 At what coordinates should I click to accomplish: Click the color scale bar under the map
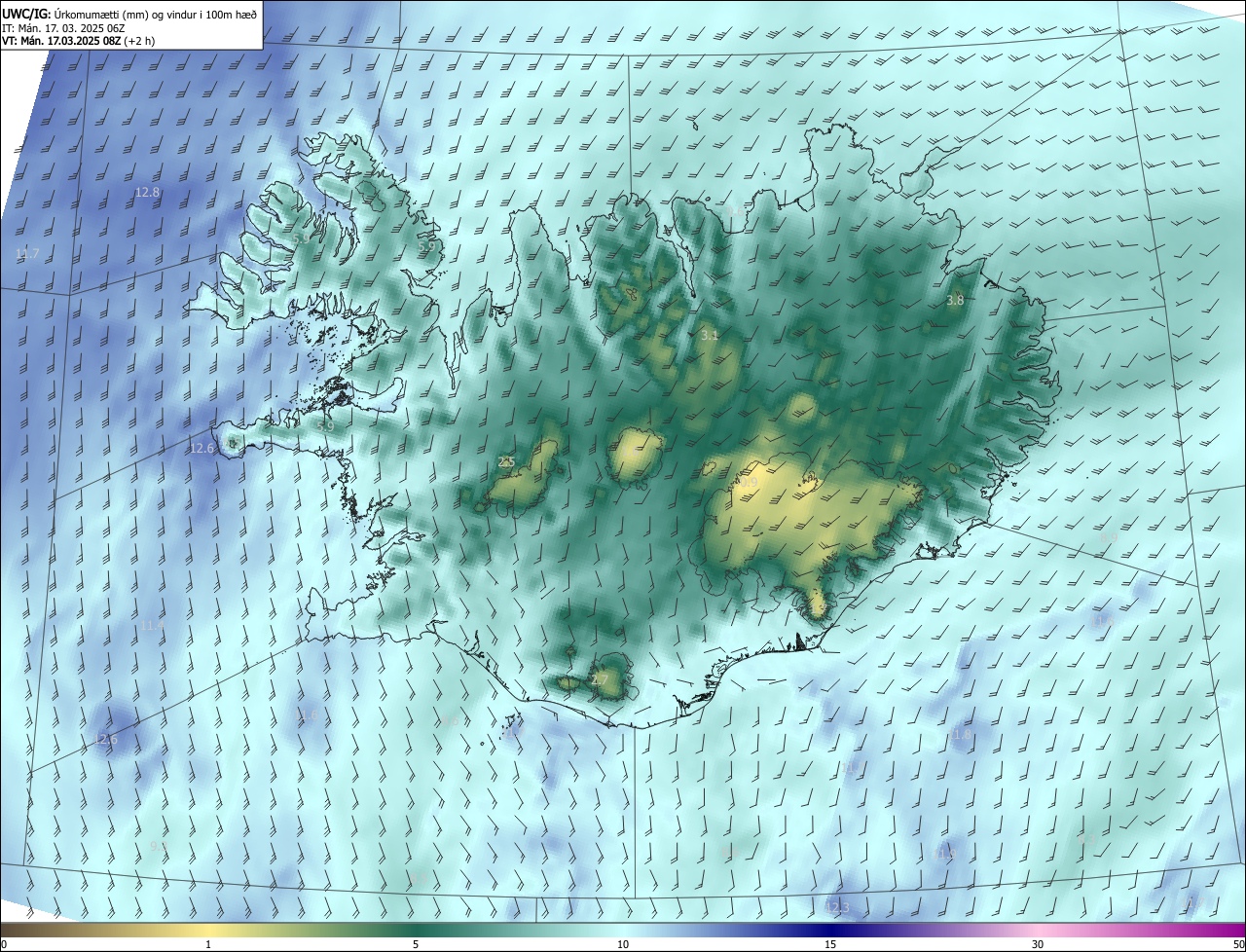click(623, 930)
